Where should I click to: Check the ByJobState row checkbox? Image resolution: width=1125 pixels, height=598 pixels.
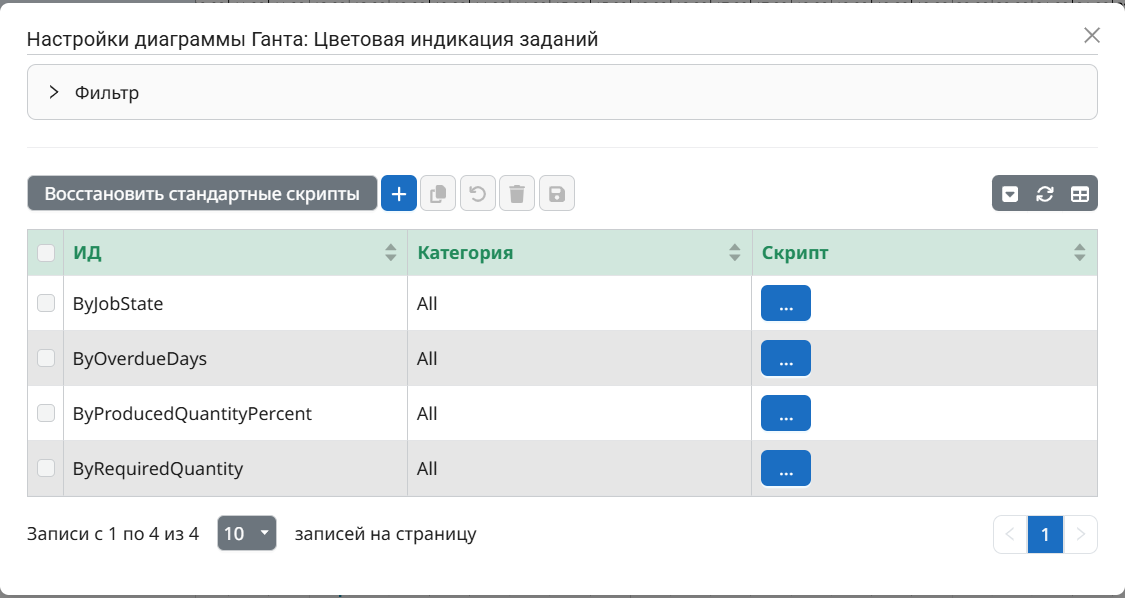(46, 303)
